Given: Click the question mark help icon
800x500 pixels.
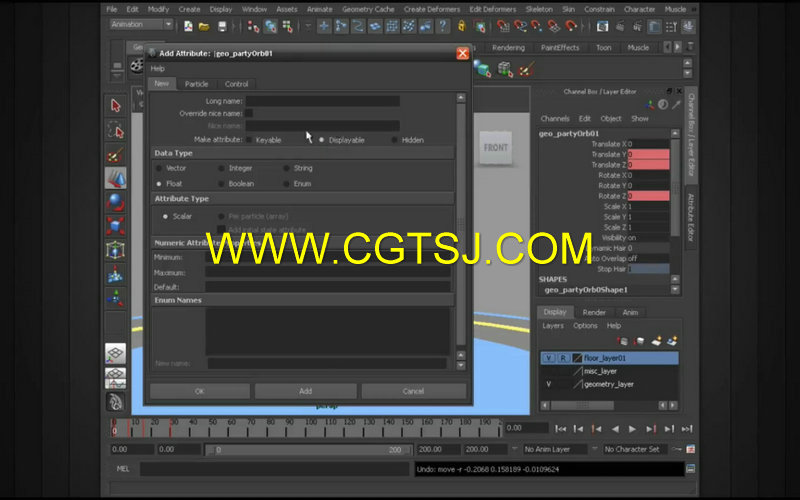Looking at the screenshot, I should point(443,26).
